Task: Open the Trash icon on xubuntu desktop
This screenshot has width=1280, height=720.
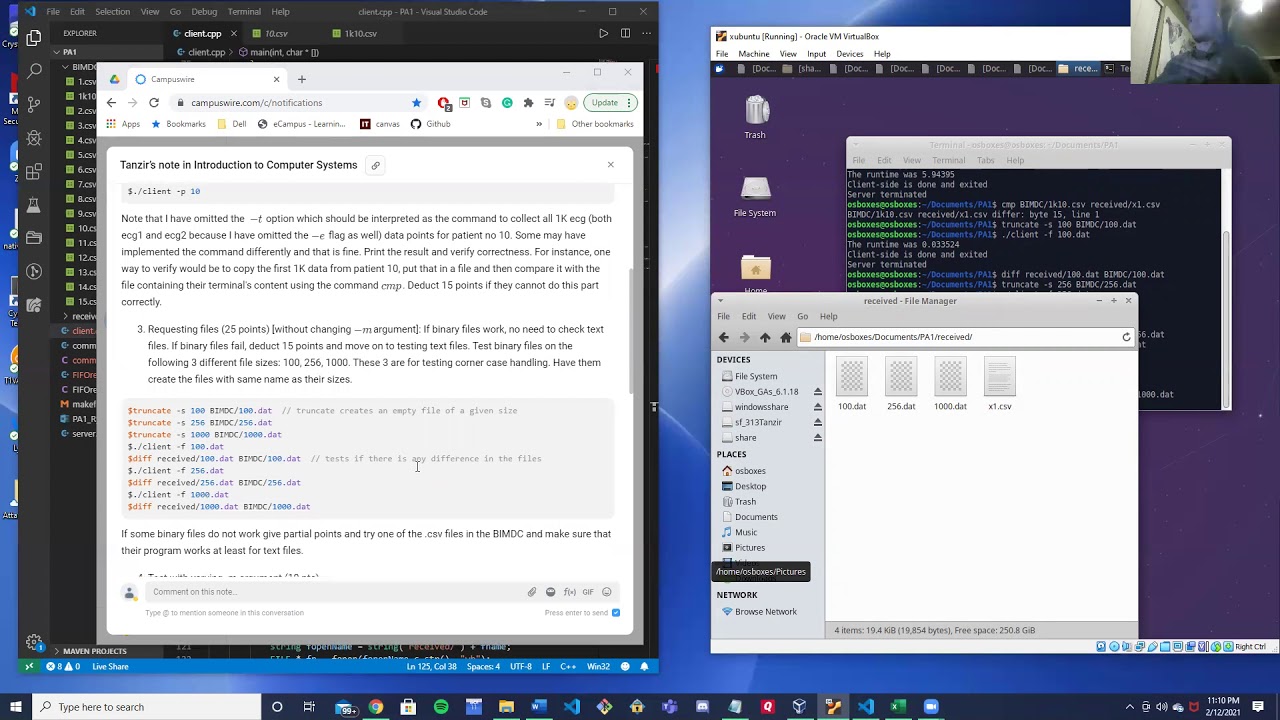Action: click(755, 117)
